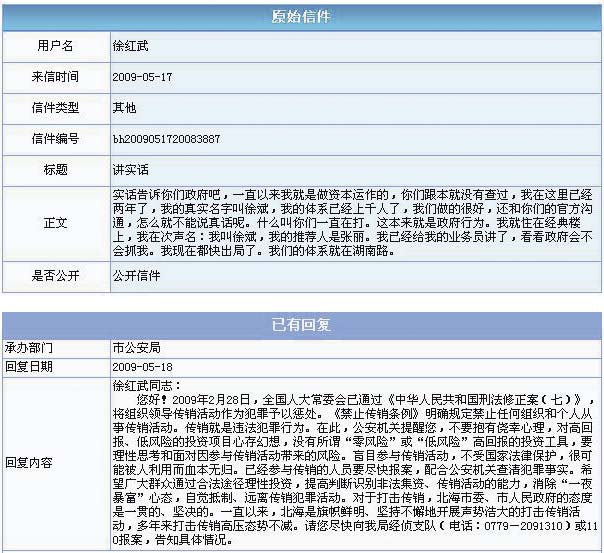The height and width of the screenshot is (553, 604).
Task: Click the title text 讲实话
Action: click(x=131, y=168)
